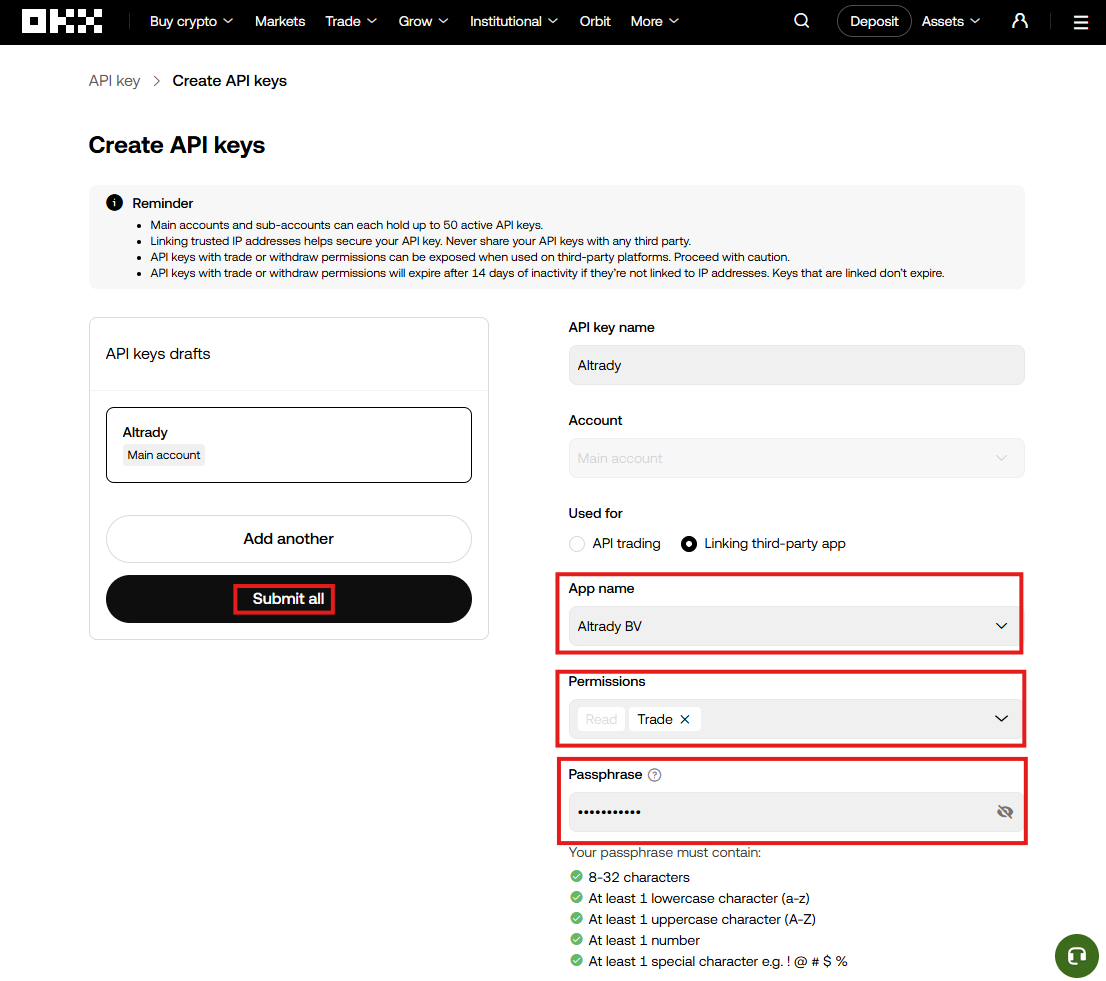Click the Reminder info icon
The height and width of the screenshot is (981, 1106).
pyautogui.click(x=114, y=203)
